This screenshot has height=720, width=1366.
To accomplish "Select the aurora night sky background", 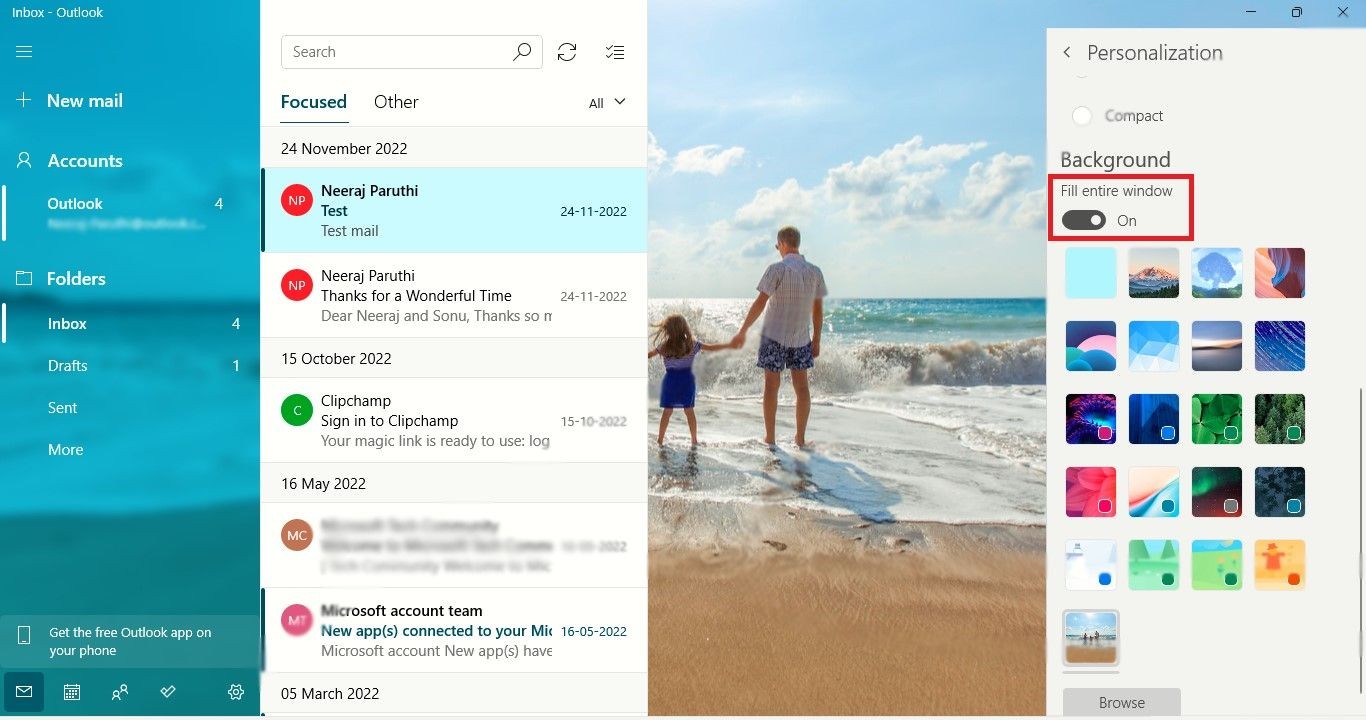I will tap(1217, 492).
